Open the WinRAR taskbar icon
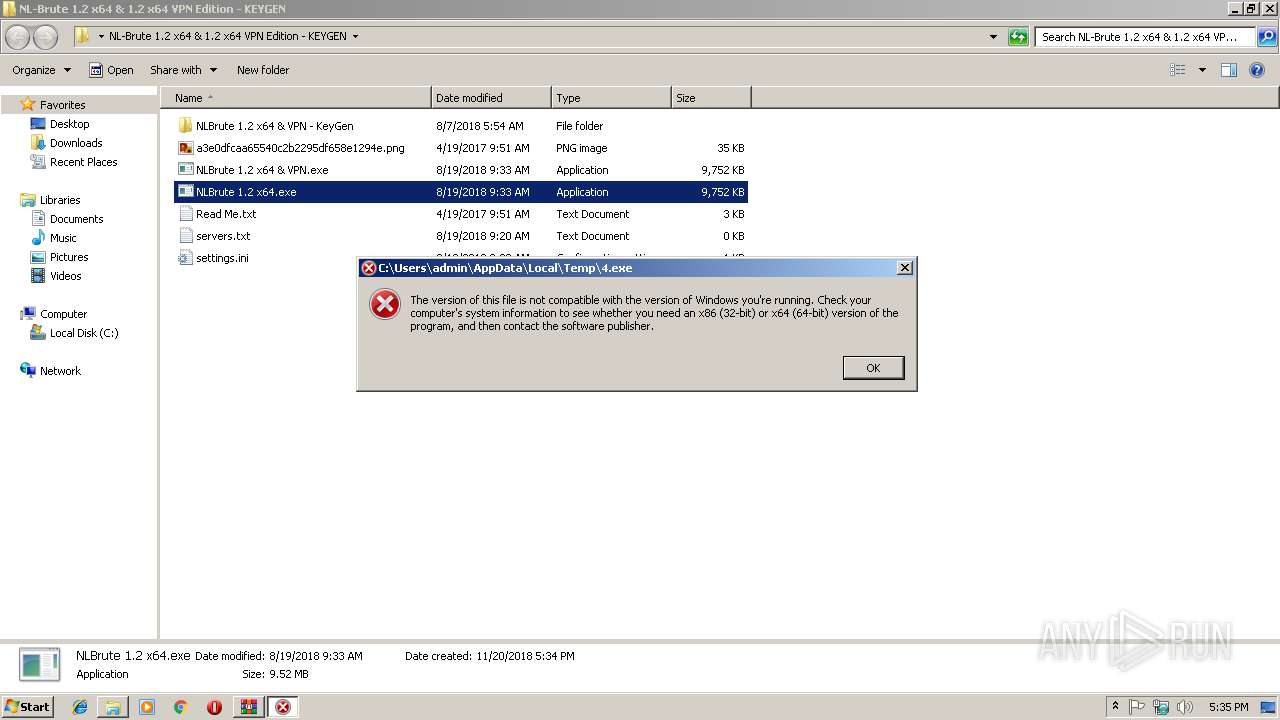Viewport: 1280px width, 720px height. coord(248,707)
